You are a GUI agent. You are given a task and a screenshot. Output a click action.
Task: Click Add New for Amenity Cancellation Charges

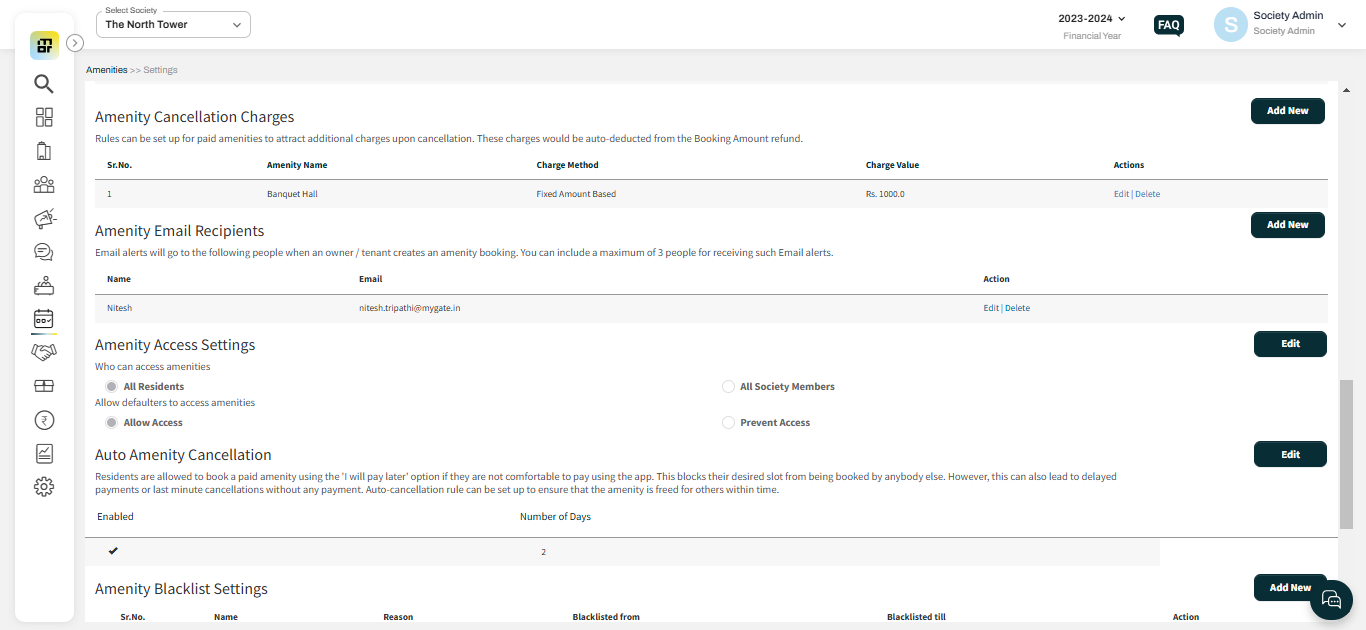point(1287,111)
